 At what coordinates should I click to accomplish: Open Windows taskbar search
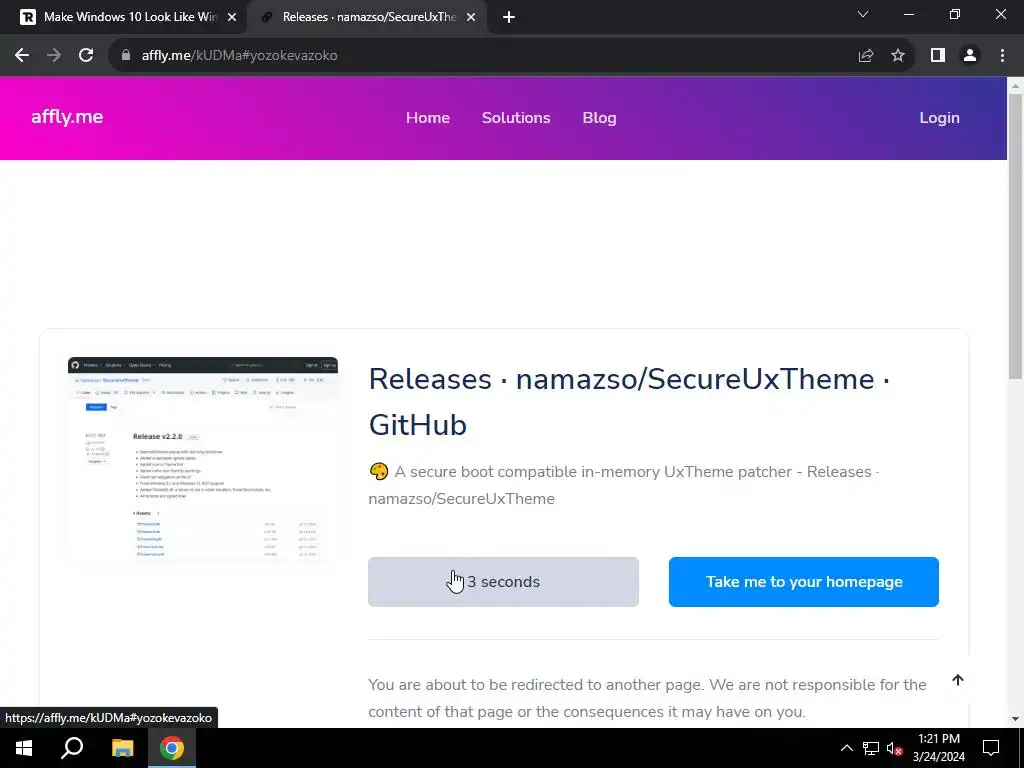(72, 748)
